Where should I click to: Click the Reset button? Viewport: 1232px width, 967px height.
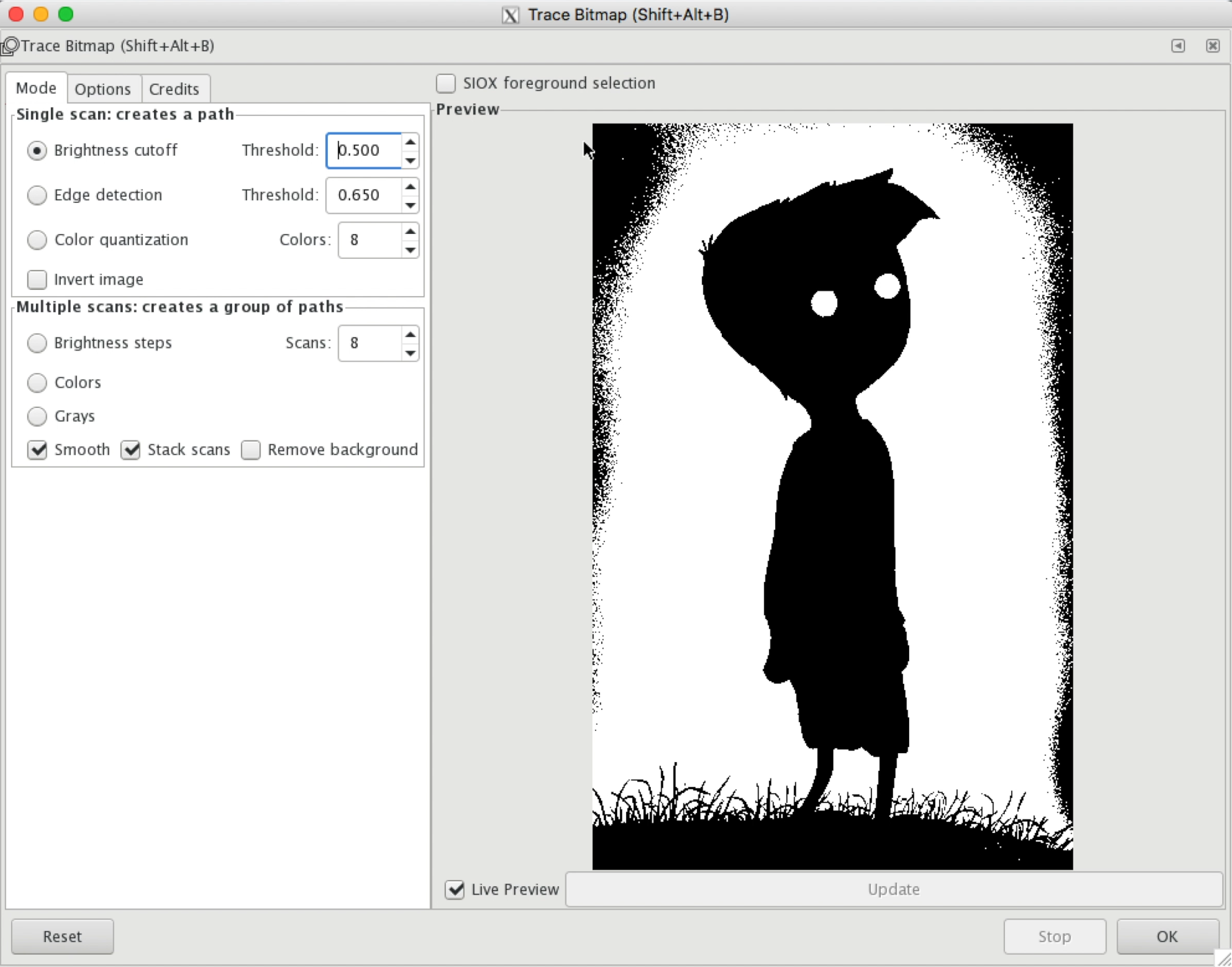[x=63, y=937]
